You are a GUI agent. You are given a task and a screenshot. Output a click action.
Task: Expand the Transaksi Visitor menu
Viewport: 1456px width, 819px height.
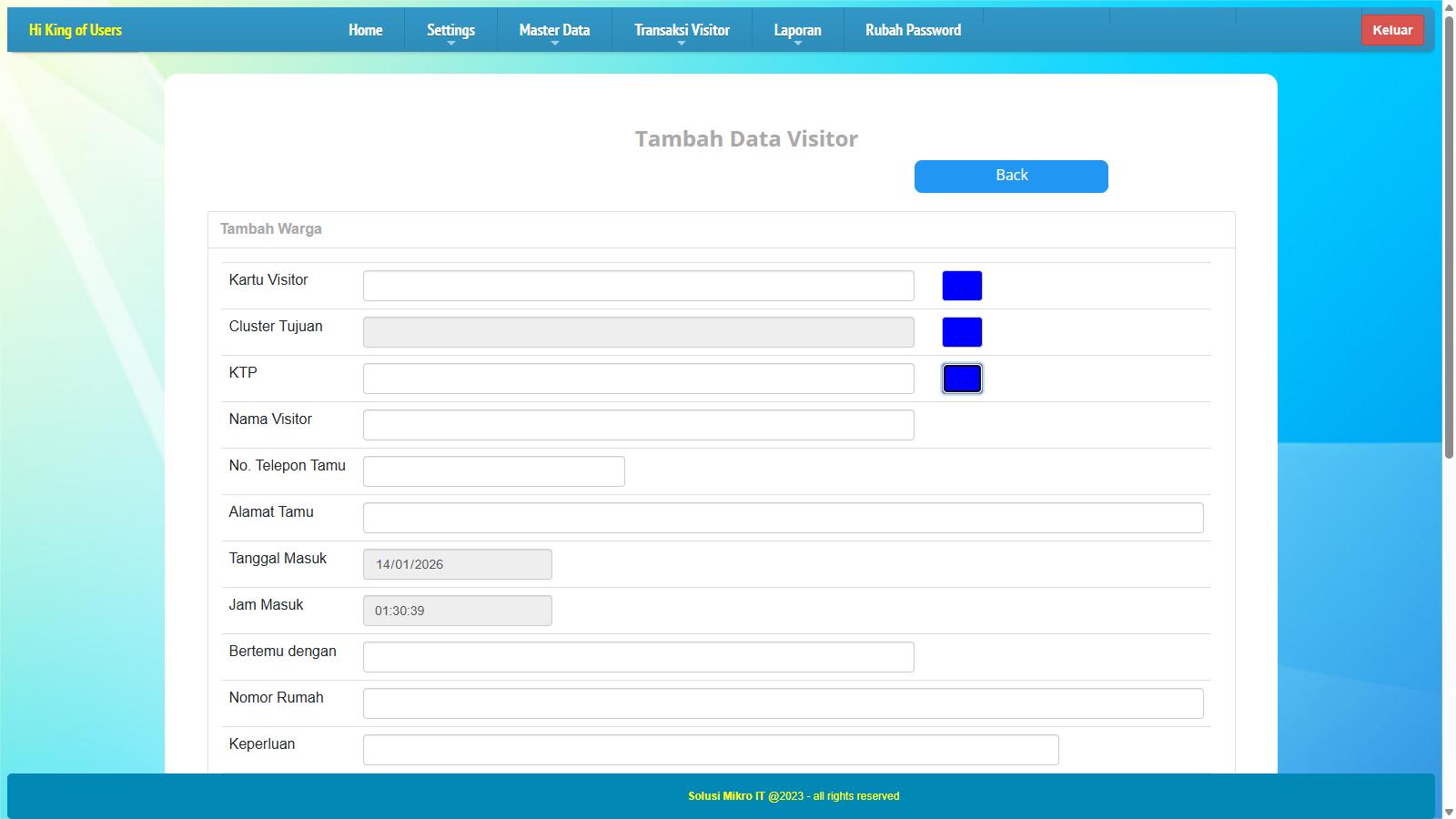pos(682,30)
